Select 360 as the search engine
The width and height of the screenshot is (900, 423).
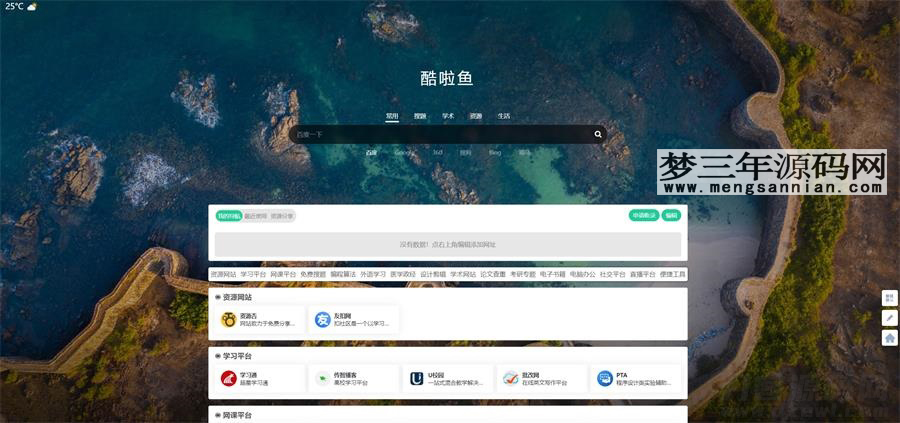(438, 153)
